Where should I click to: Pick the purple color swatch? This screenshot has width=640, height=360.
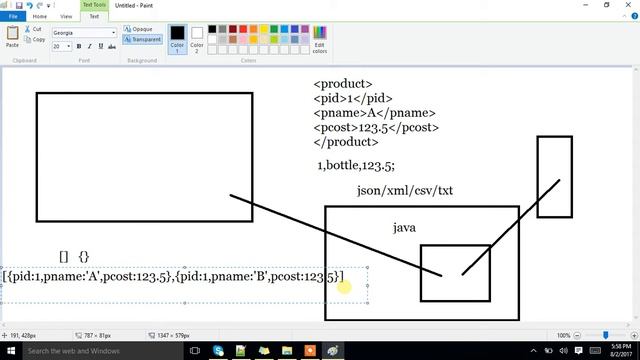305,29
